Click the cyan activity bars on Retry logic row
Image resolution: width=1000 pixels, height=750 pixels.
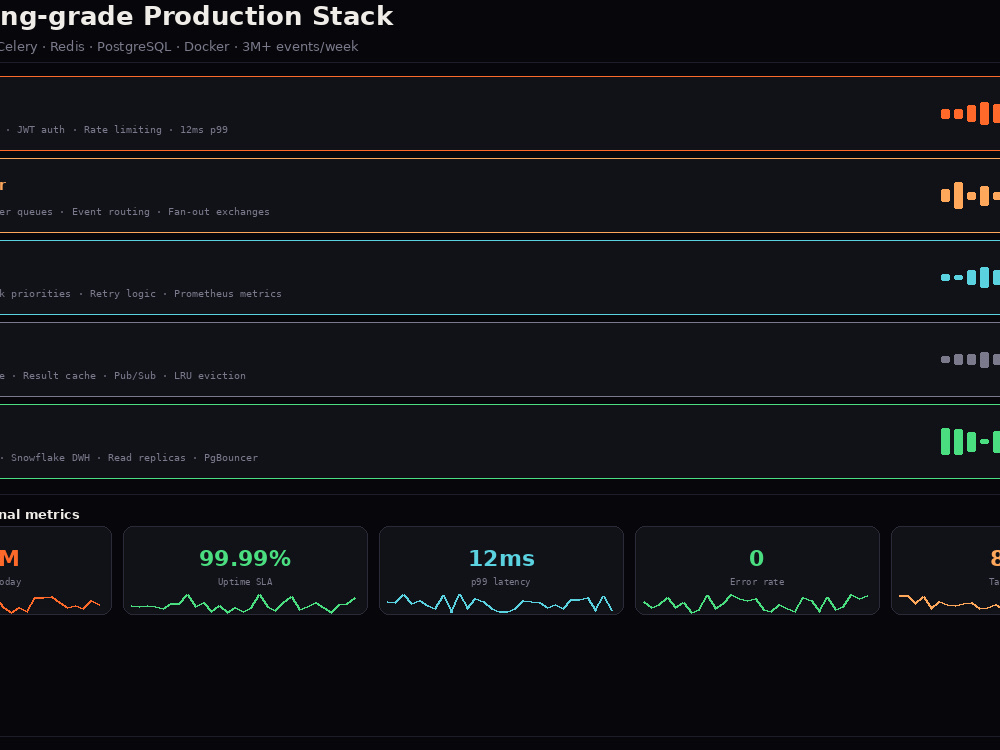971,277
